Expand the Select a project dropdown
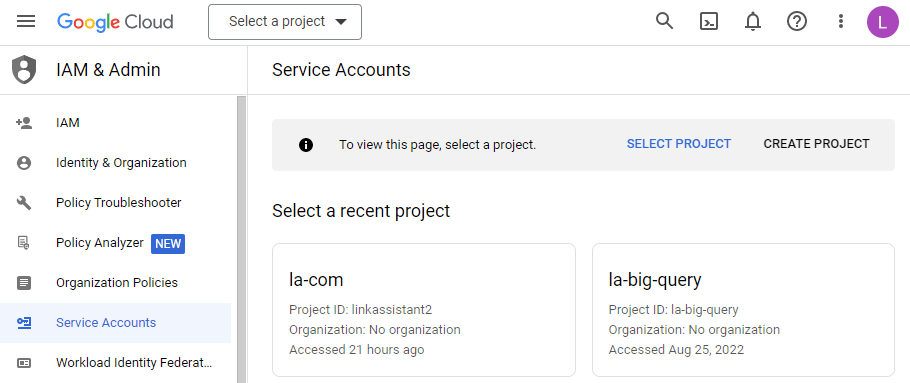The width and height of the screenshot is (910, 383). tap(285, 22)
